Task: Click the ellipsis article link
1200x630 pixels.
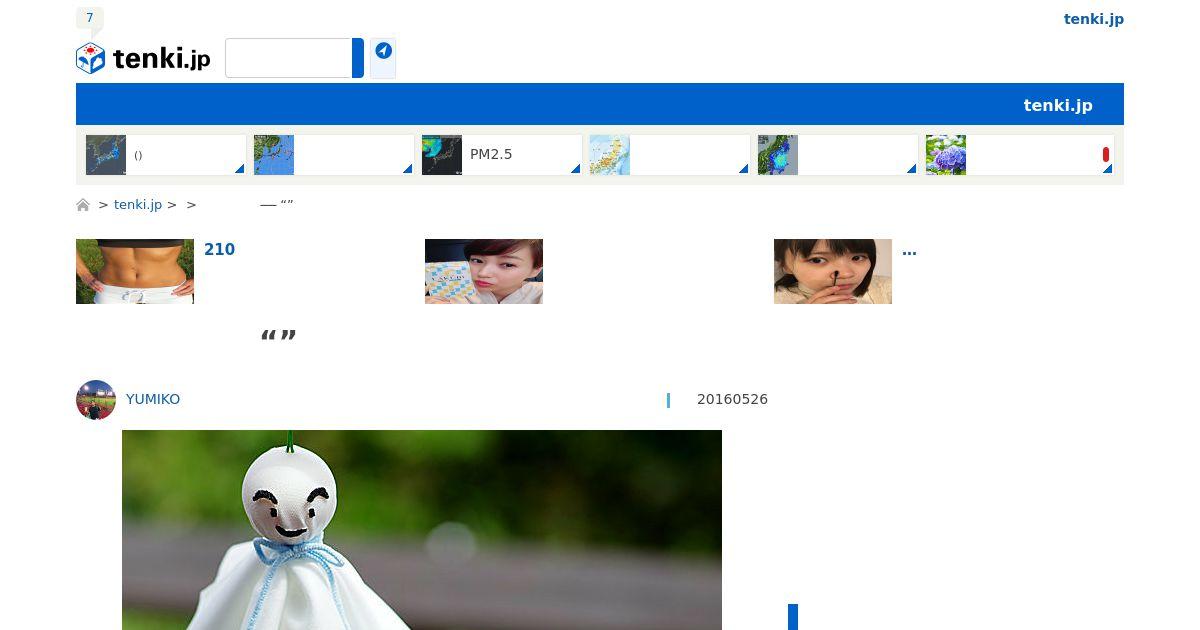Action: [x=909, y=250]
